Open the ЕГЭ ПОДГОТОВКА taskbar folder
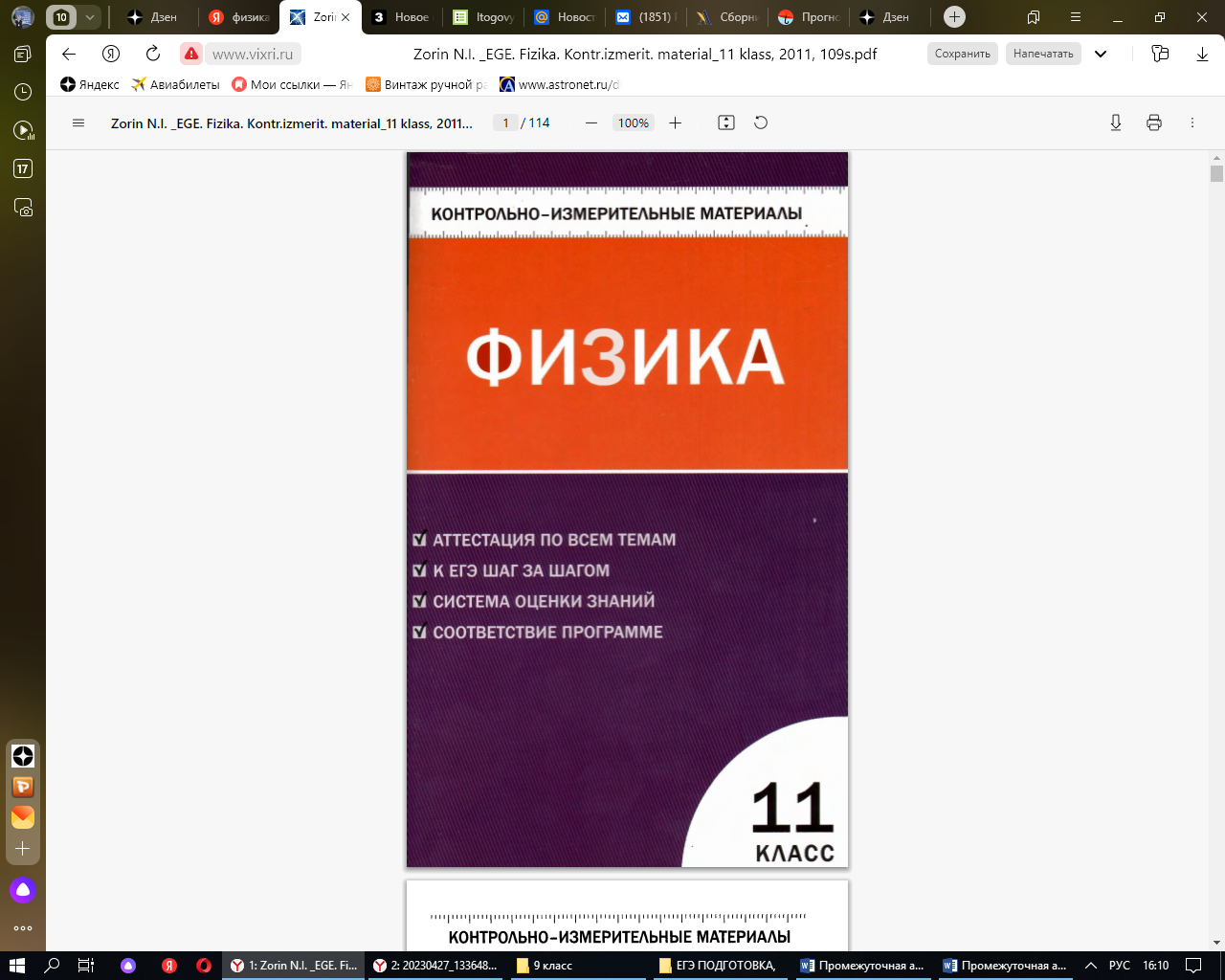The height and width of the screenshot is (980, 1225). click(721, 966)
